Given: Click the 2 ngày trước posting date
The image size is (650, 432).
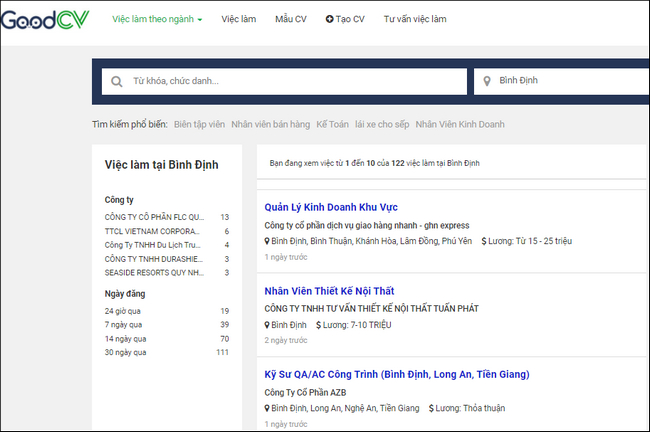Looking at the screenshot, I should 286,340.
